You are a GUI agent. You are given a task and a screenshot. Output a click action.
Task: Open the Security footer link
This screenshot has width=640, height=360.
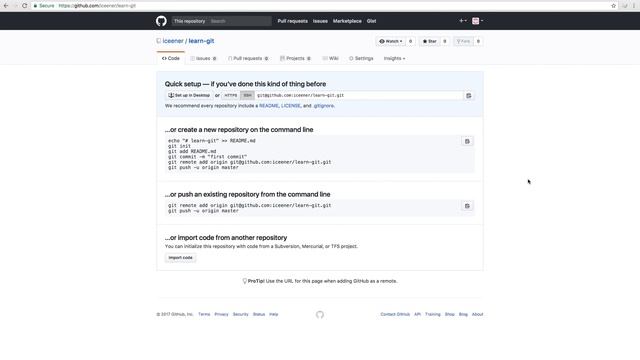(240, 314)
